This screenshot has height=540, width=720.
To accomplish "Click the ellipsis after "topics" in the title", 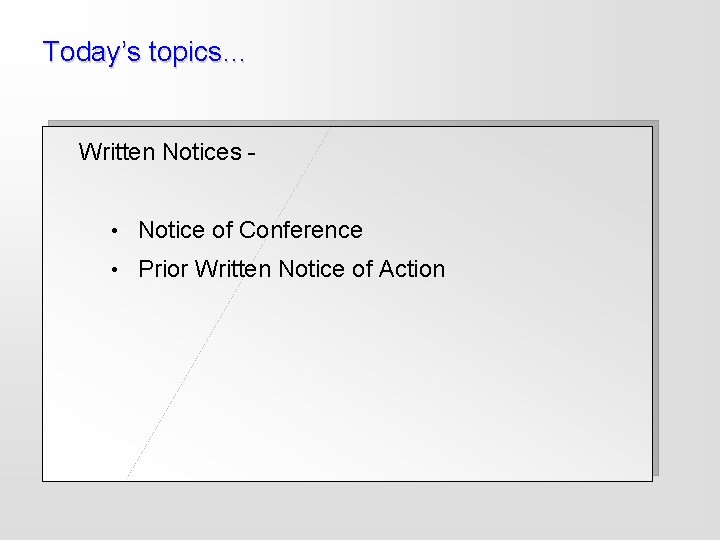I will 234,57.
